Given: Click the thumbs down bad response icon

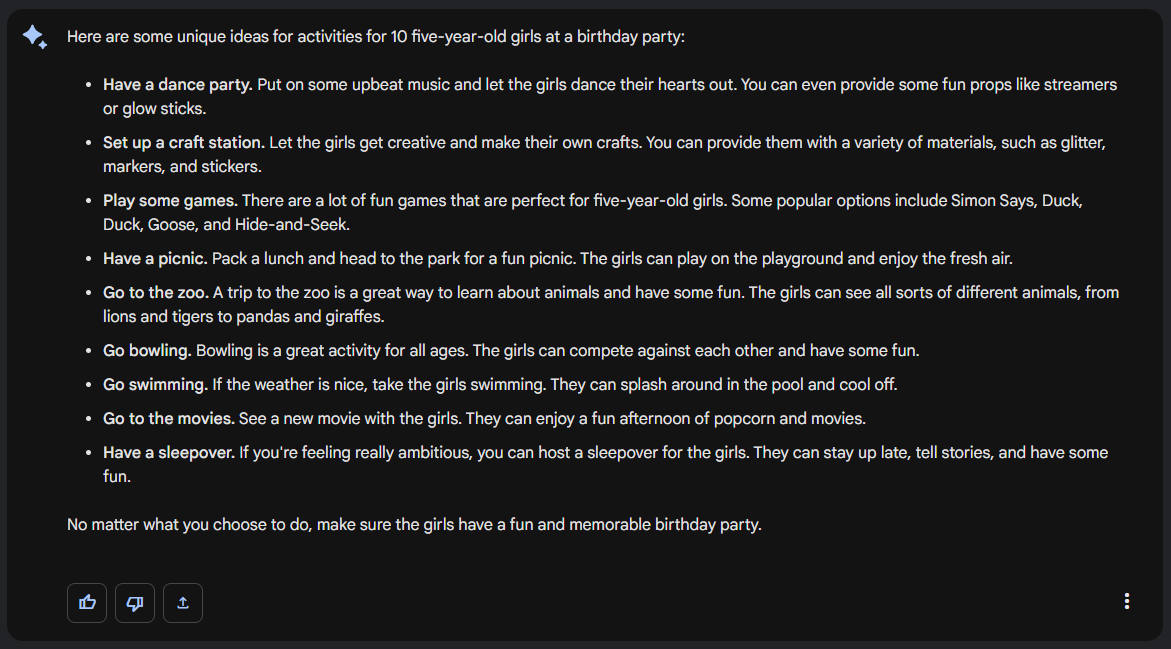Looking at the screenshot, I should pyautogui.click(x=135, y=602).
